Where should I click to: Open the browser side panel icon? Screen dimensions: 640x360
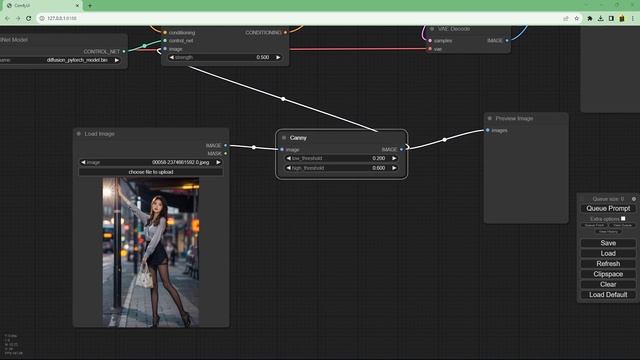(611, 18)
